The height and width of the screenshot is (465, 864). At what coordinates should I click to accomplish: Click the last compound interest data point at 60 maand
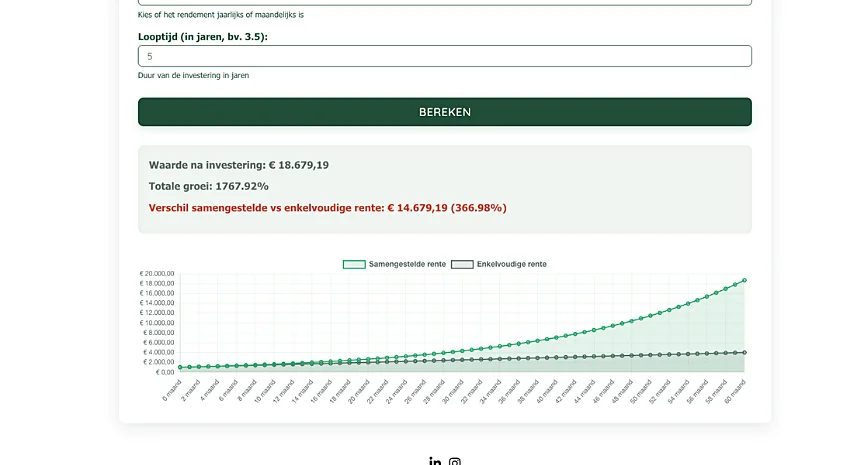744,280
